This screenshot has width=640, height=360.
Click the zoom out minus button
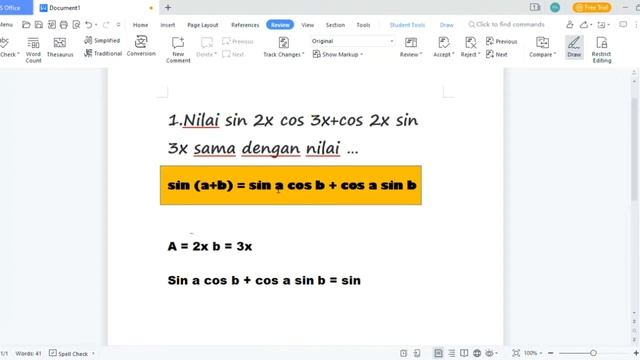click(x=551, y=353)
